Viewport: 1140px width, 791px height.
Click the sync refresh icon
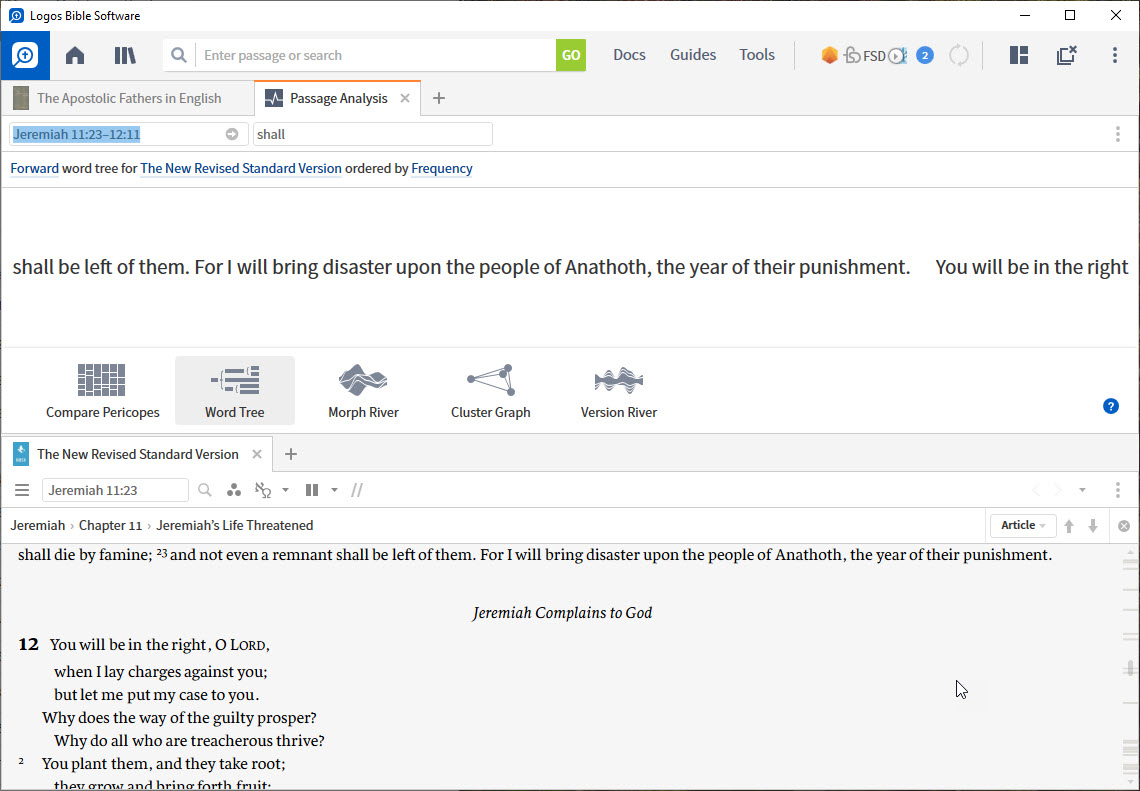pos(959,55)
